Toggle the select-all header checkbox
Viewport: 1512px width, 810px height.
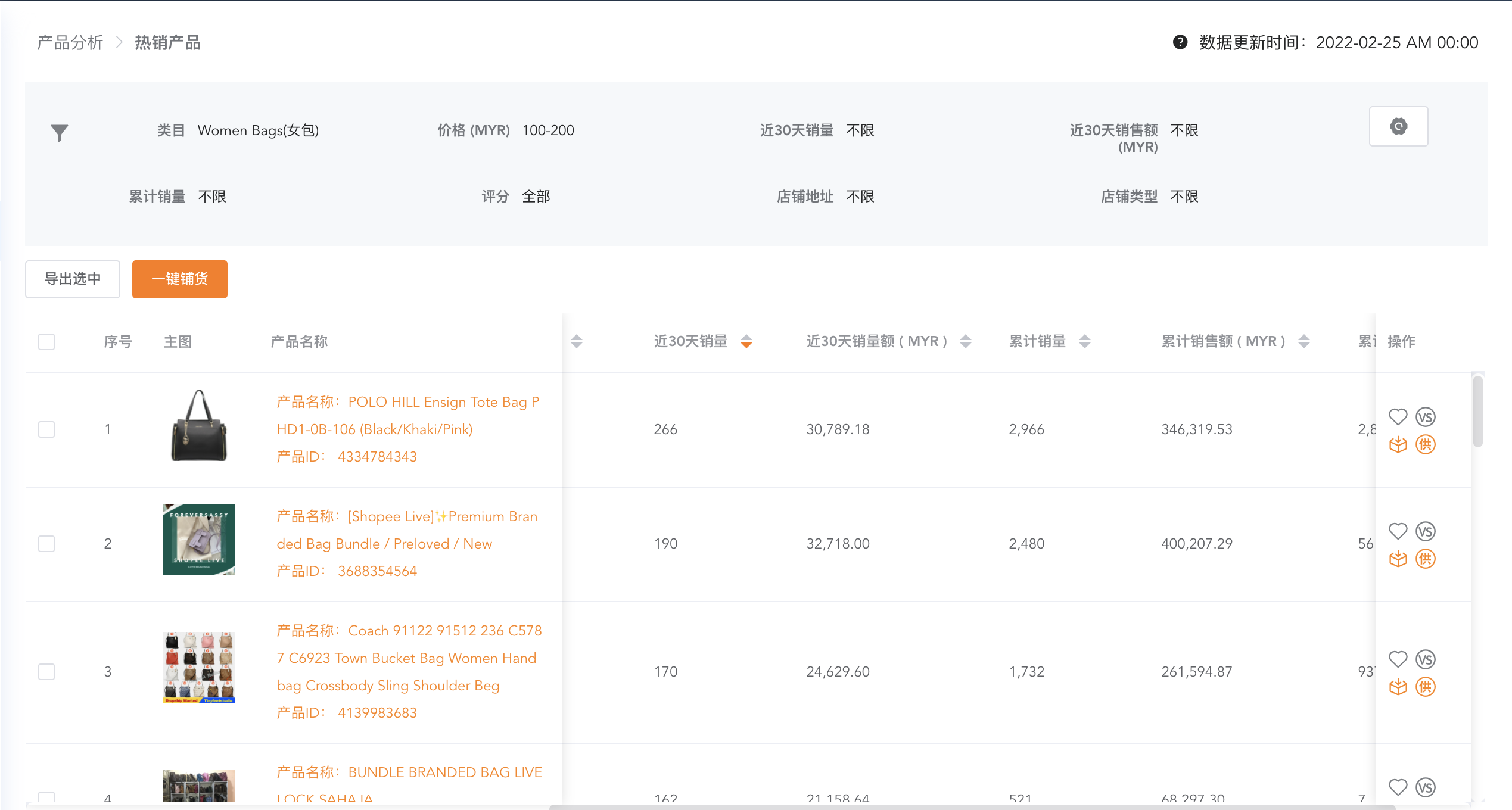pyautogui.click(x=46, y=341)
